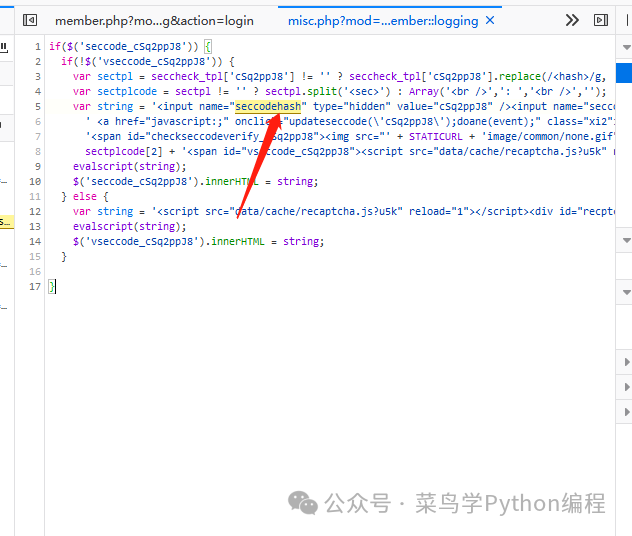Set breakpoint on line 5 gutter

pos(37,107)
